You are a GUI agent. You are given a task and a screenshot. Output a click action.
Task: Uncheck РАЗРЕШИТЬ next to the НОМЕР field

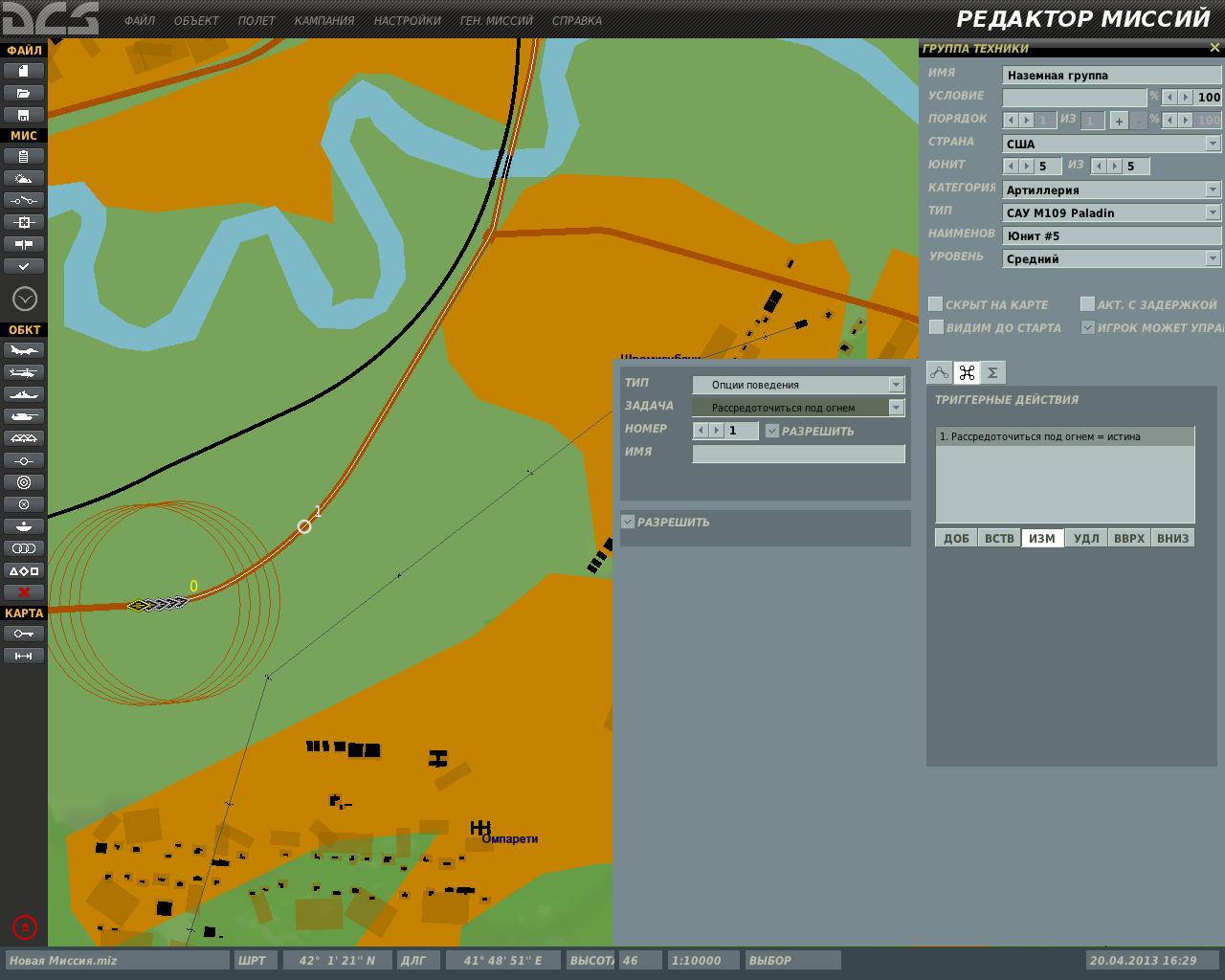pos(772,431)
